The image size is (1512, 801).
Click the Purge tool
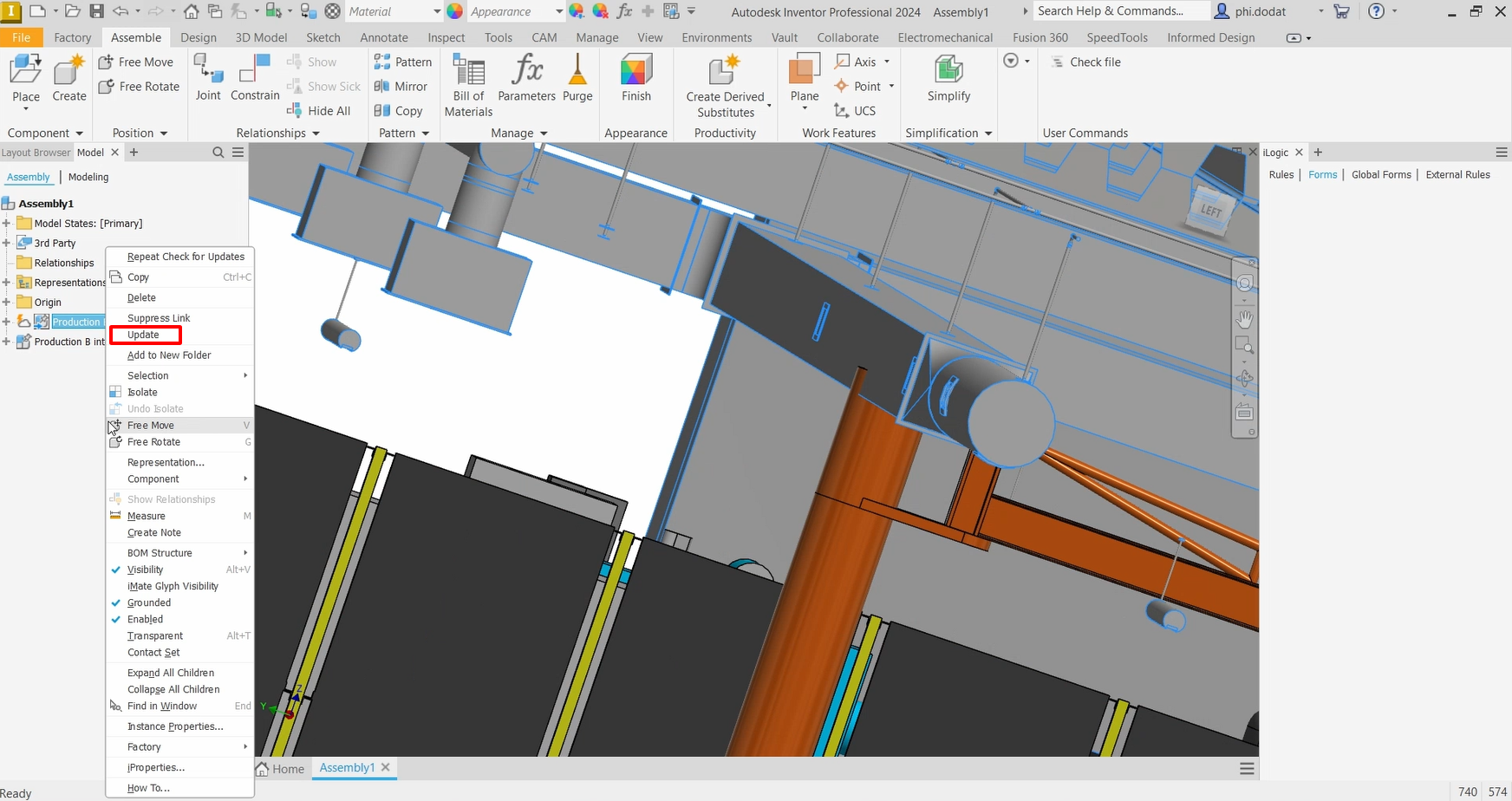[577, 78]
